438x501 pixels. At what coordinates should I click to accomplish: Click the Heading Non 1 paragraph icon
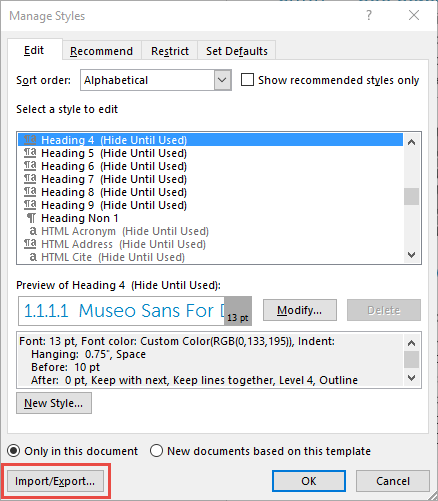tap(31, 218)
